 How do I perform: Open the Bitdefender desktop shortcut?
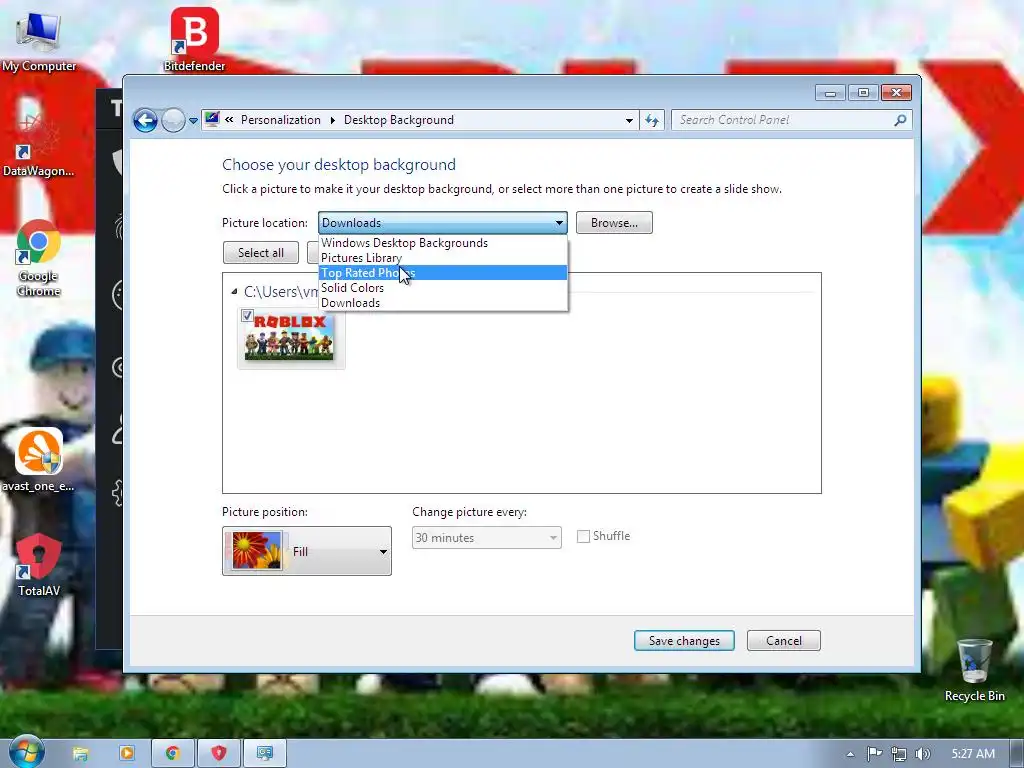pyautogui.click(x=194, y=39)
